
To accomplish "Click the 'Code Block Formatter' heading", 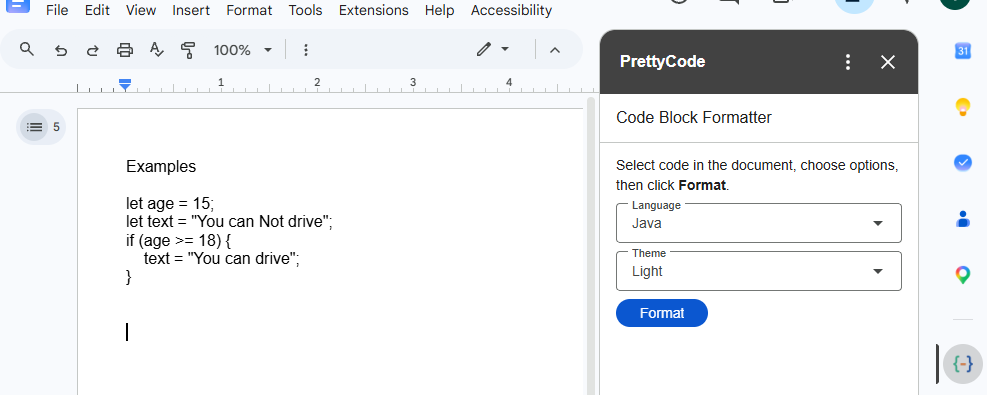I will (694, 118).
